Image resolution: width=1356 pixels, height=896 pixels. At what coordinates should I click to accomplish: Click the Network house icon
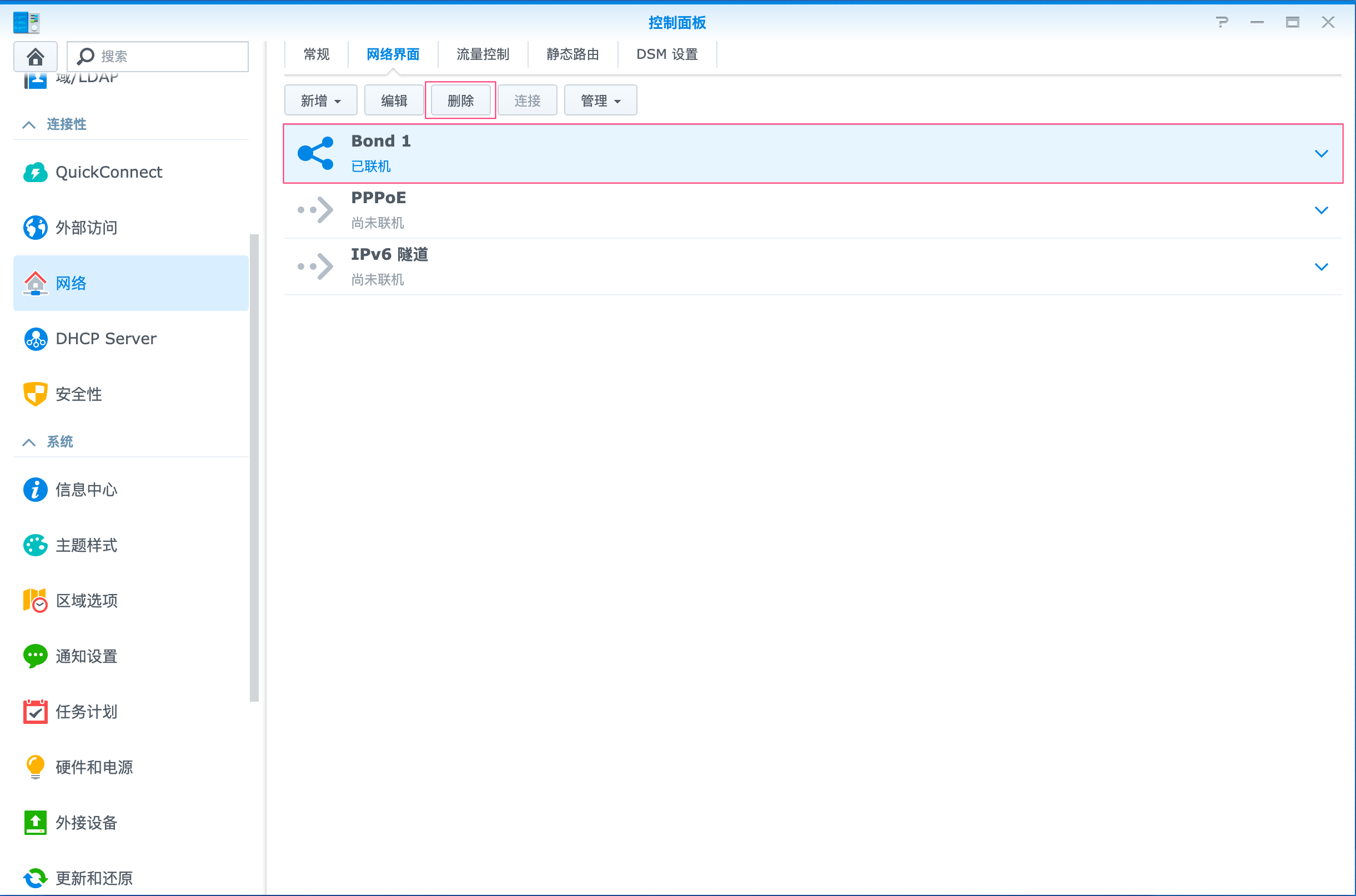pyautogui.click(x=36, y=283)
